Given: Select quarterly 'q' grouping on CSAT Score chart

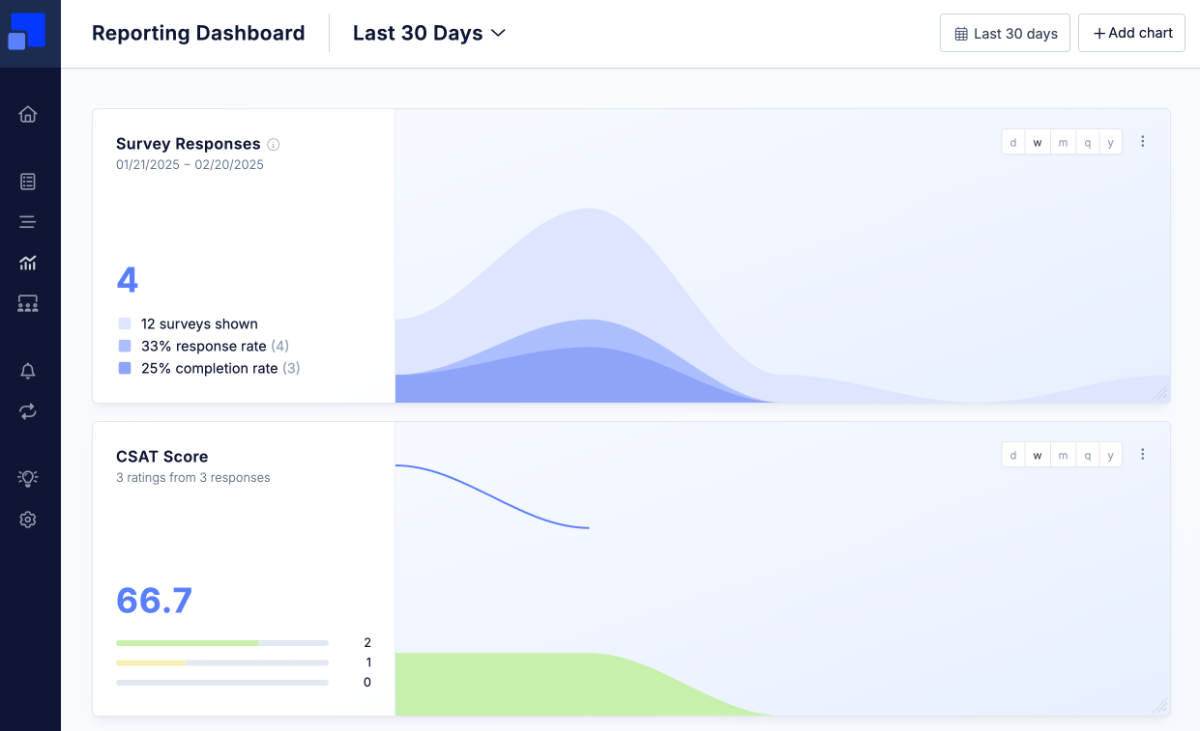Looking at the screenshot, I should (1087, 455).
